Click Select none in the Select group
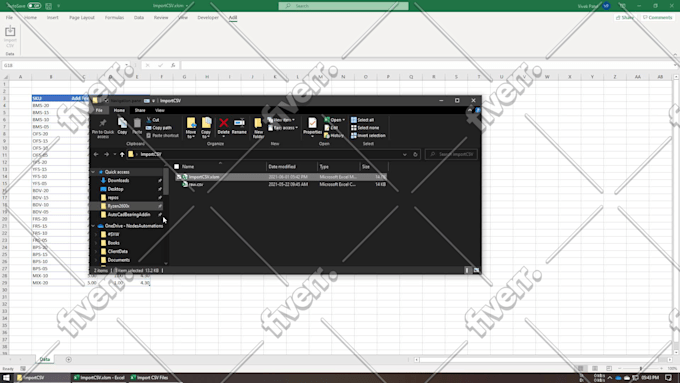This screenshot has height=383, width=680. coord(365,128)
